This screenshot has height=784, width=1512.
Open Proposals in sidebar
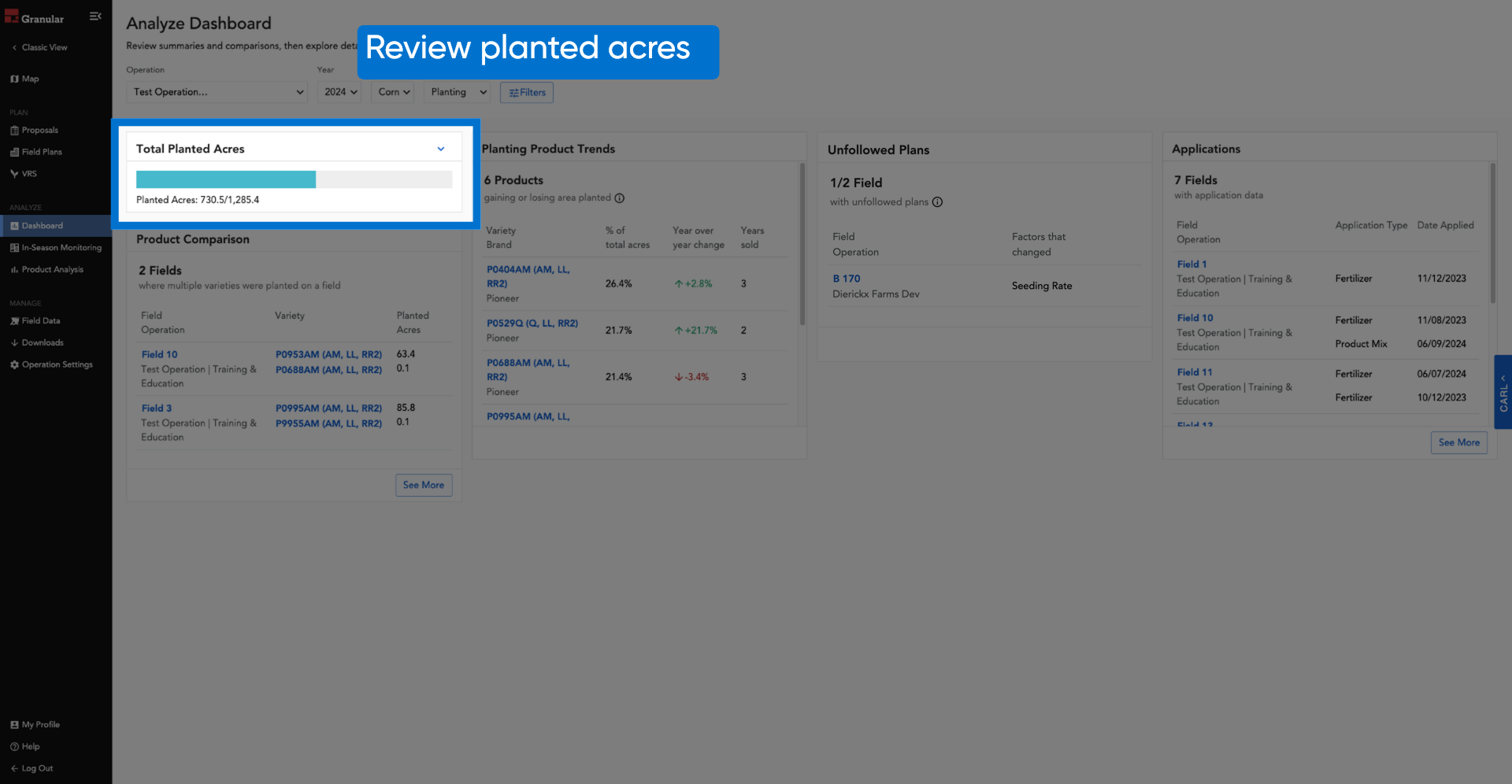pos(39,131)
